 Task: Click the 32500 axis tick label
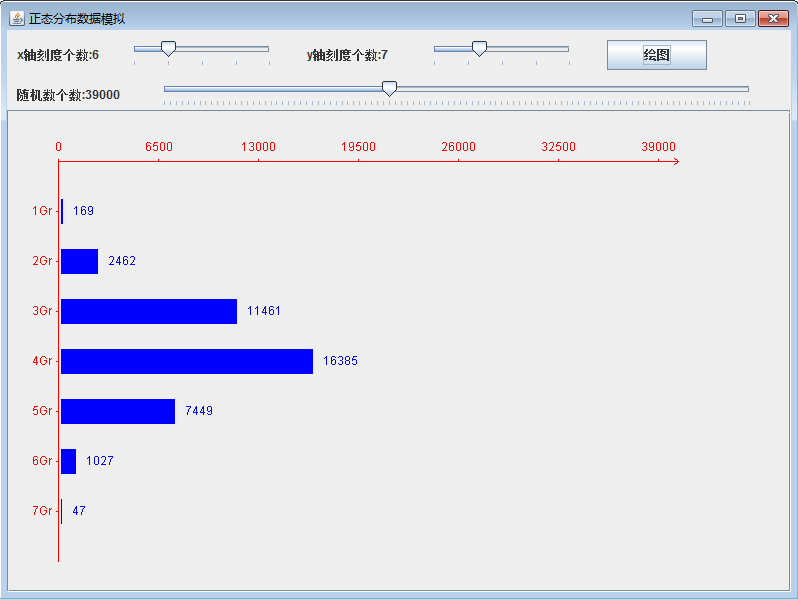(558, 147)
